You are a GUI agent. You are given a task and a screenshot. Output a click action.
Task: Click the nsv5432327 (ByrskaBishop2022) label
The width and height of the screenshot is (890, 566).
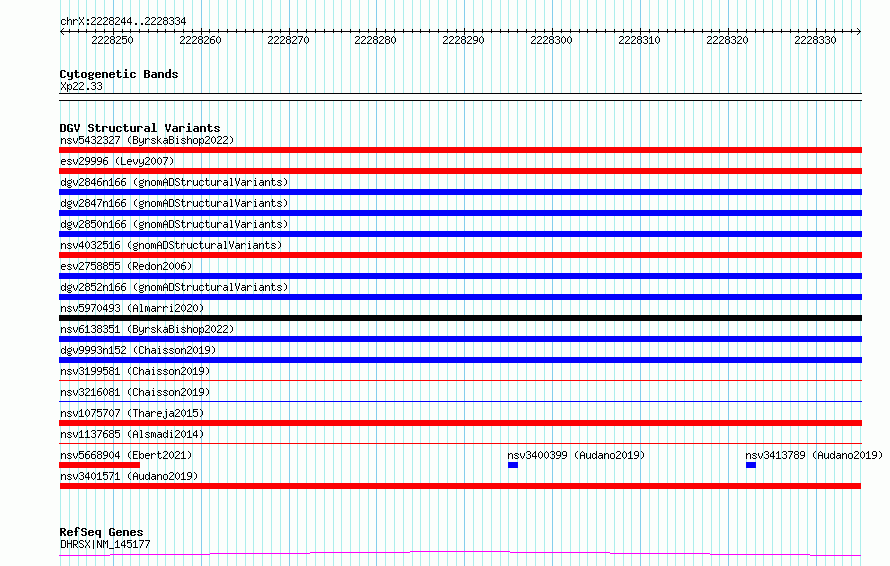pos(147,140)
